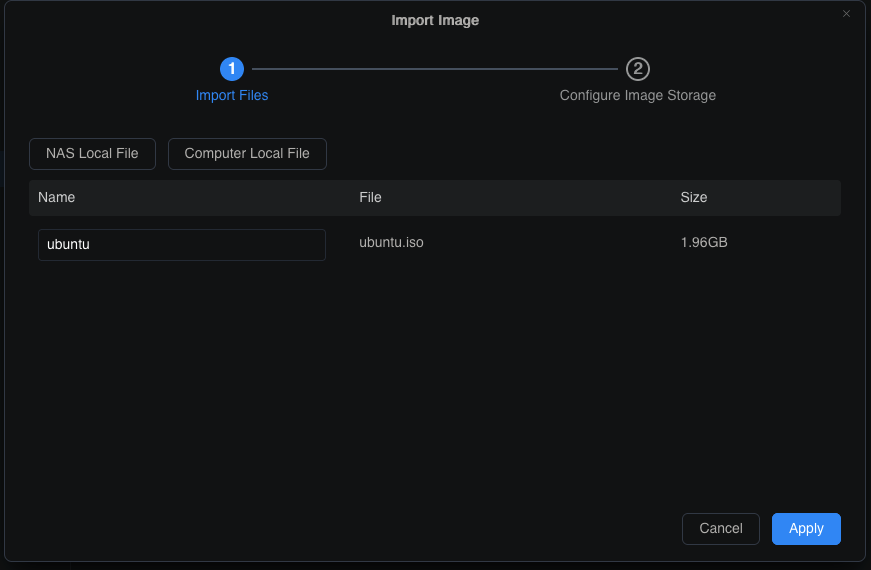Click the step 2 circle icon

click(x=638, y=69)
